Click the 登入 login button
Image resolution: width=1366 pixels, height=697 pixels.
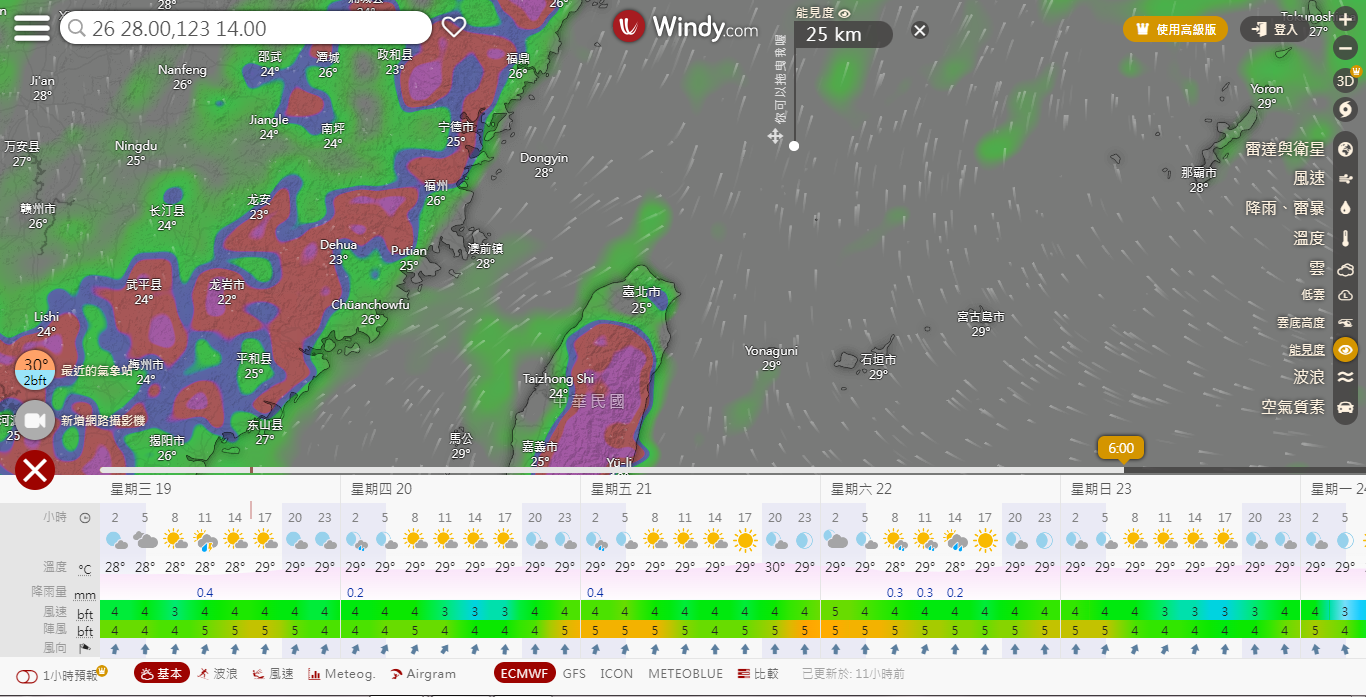coord(1275,29)
